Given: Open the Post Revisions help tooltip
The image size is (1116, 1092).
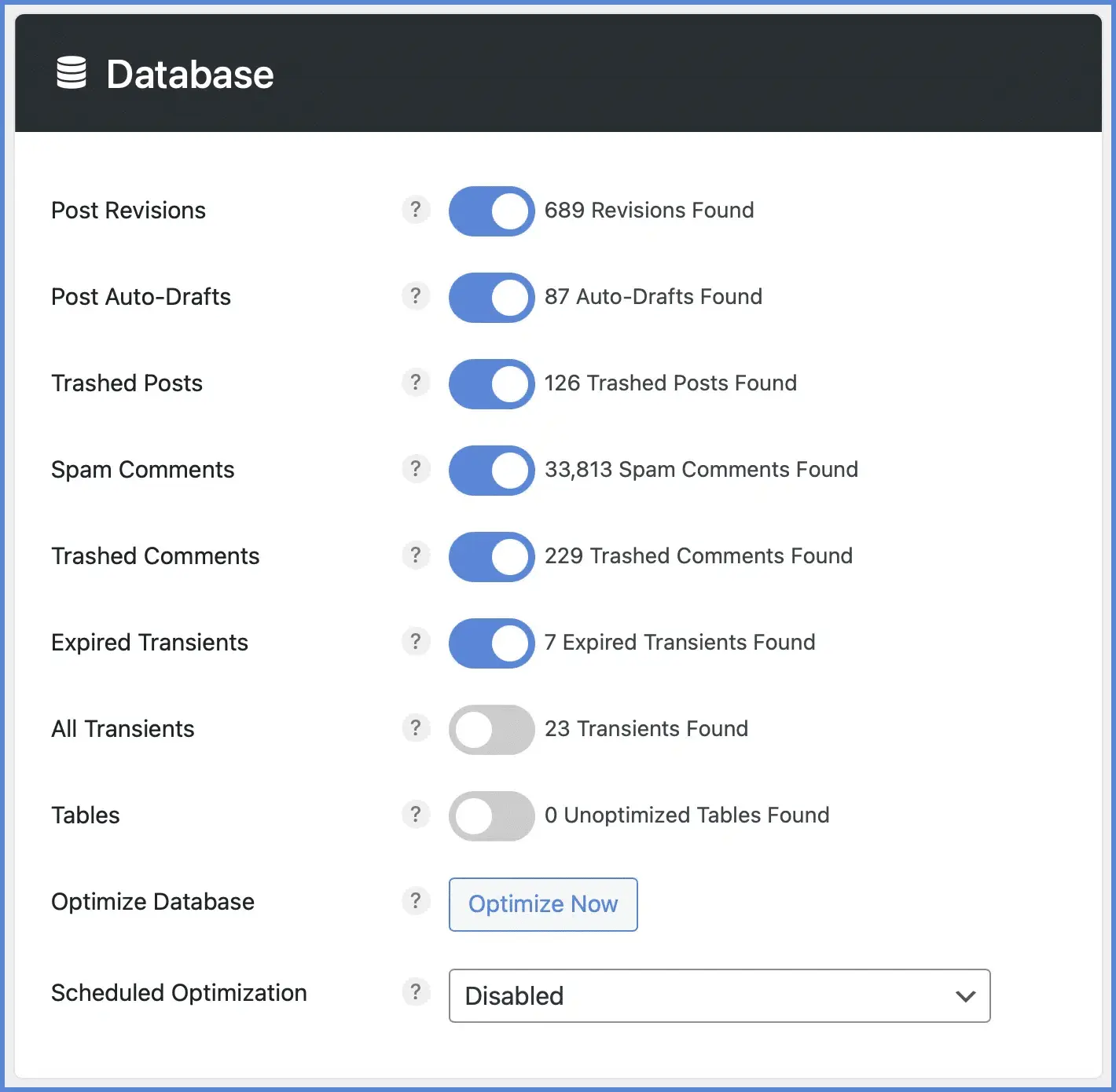Looking at the screenshot, I should (x=416, y=210).
